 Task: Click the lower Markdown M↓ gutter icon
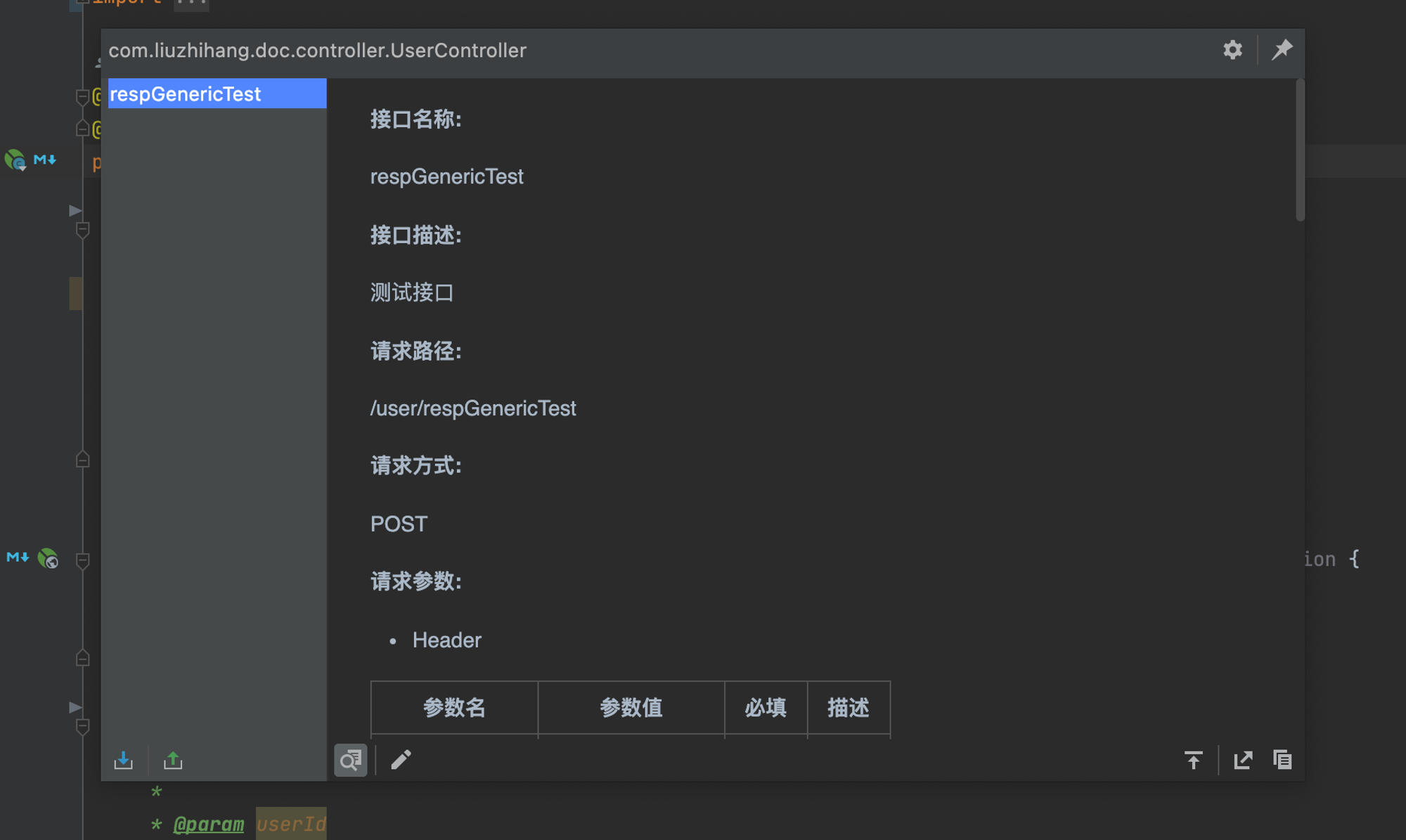(18, 557)
